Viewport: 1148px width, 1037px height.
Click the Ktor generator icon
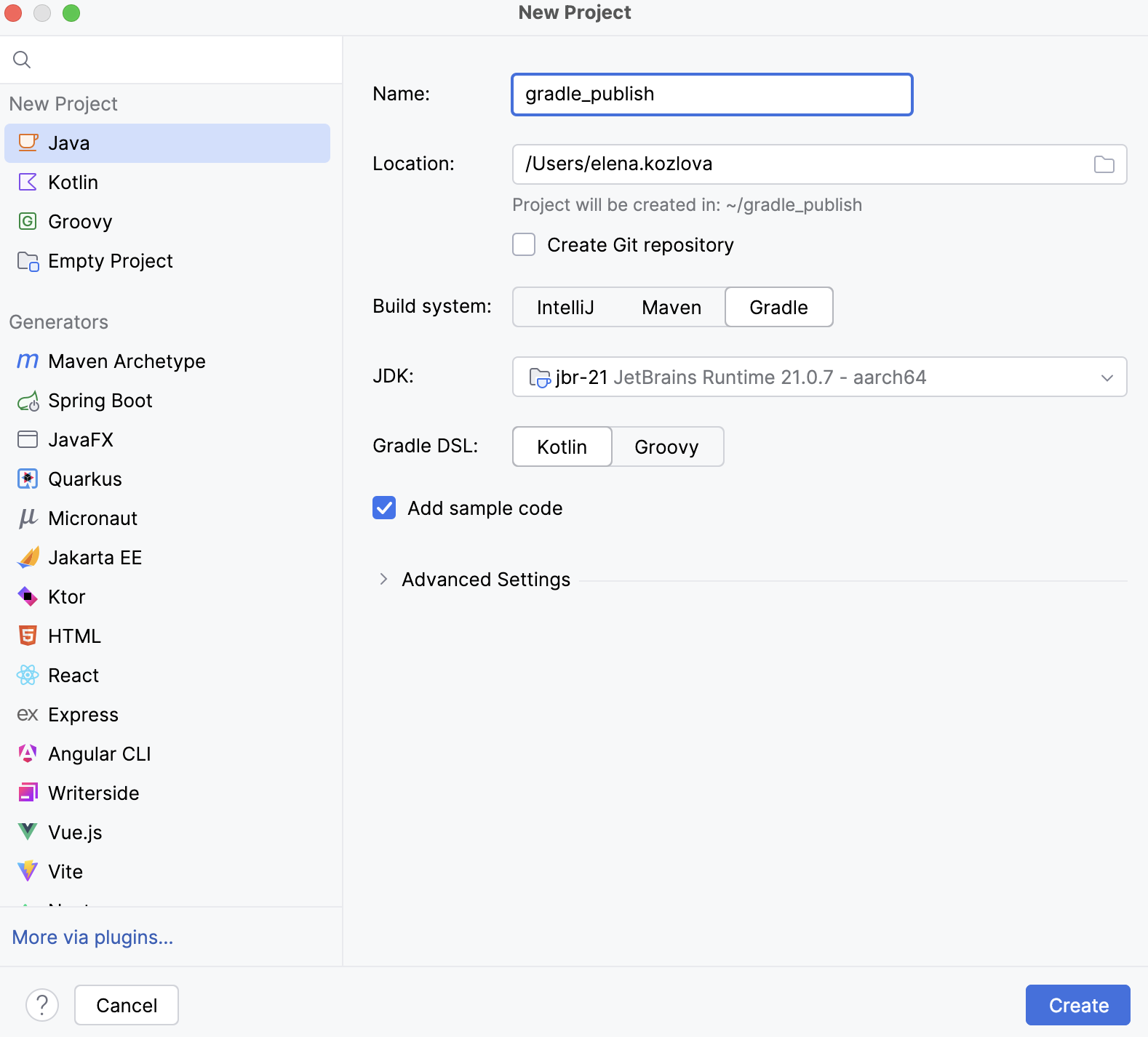[28, 597]
